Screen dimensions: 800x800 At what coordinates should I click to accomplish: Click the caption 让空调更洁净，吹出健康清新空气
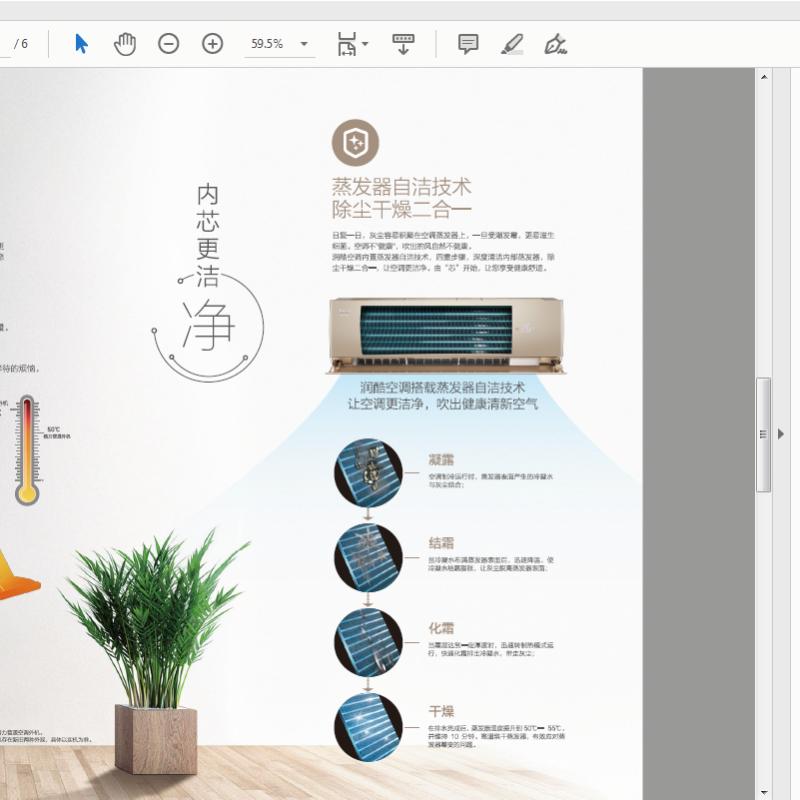[442, 405]
